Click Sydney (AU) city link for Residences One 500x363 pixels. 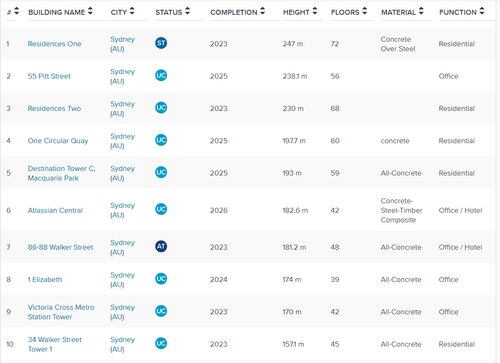click(122, 44)
